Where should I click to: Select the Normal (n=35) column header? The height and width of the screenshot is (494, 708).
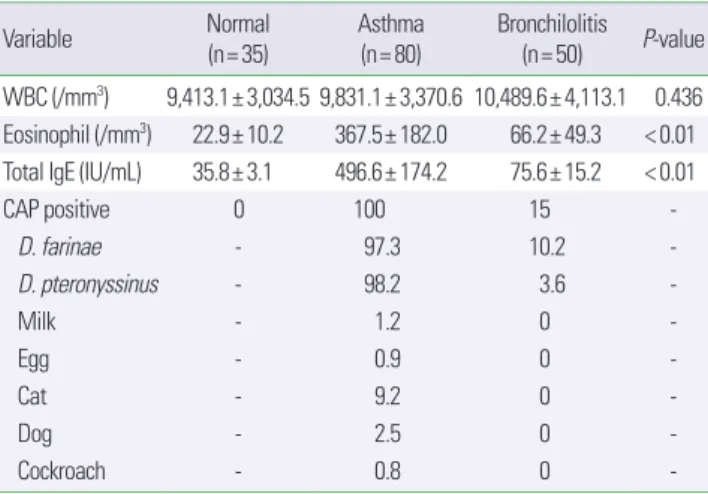tap(238, 39)
